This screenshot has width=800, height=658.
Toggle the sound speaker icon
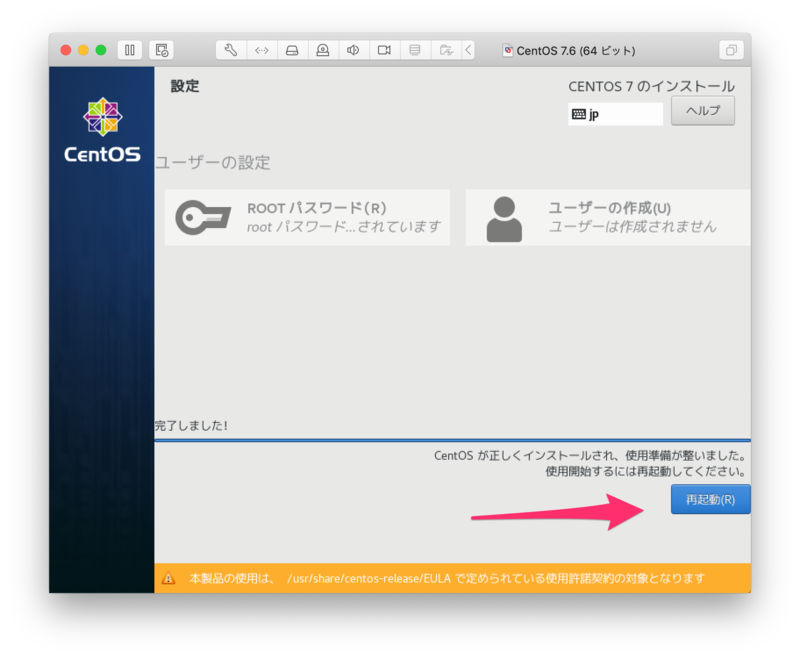click(x=353, y=50)
